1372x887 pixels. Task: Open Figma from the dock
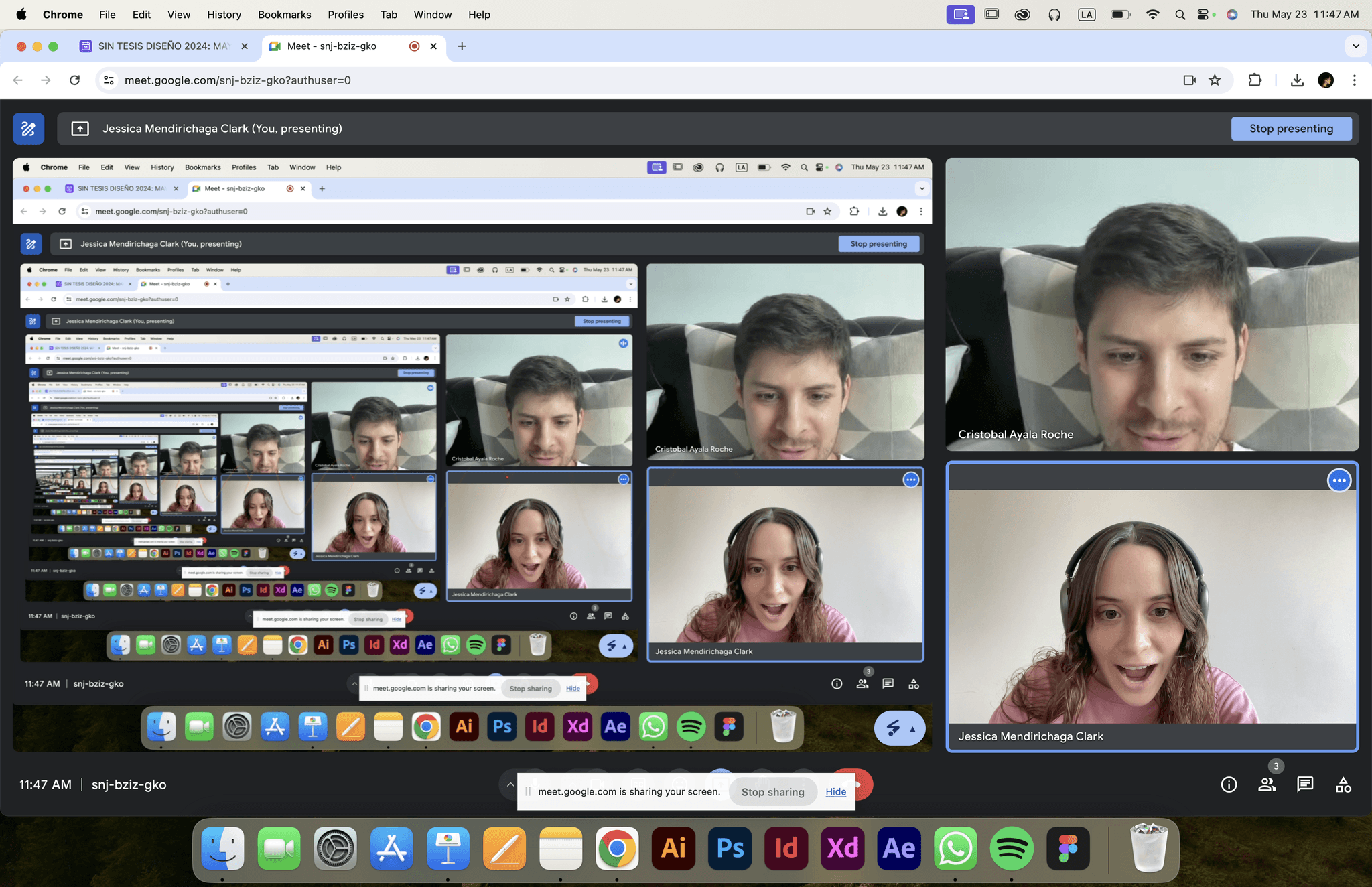point(1067,847)
